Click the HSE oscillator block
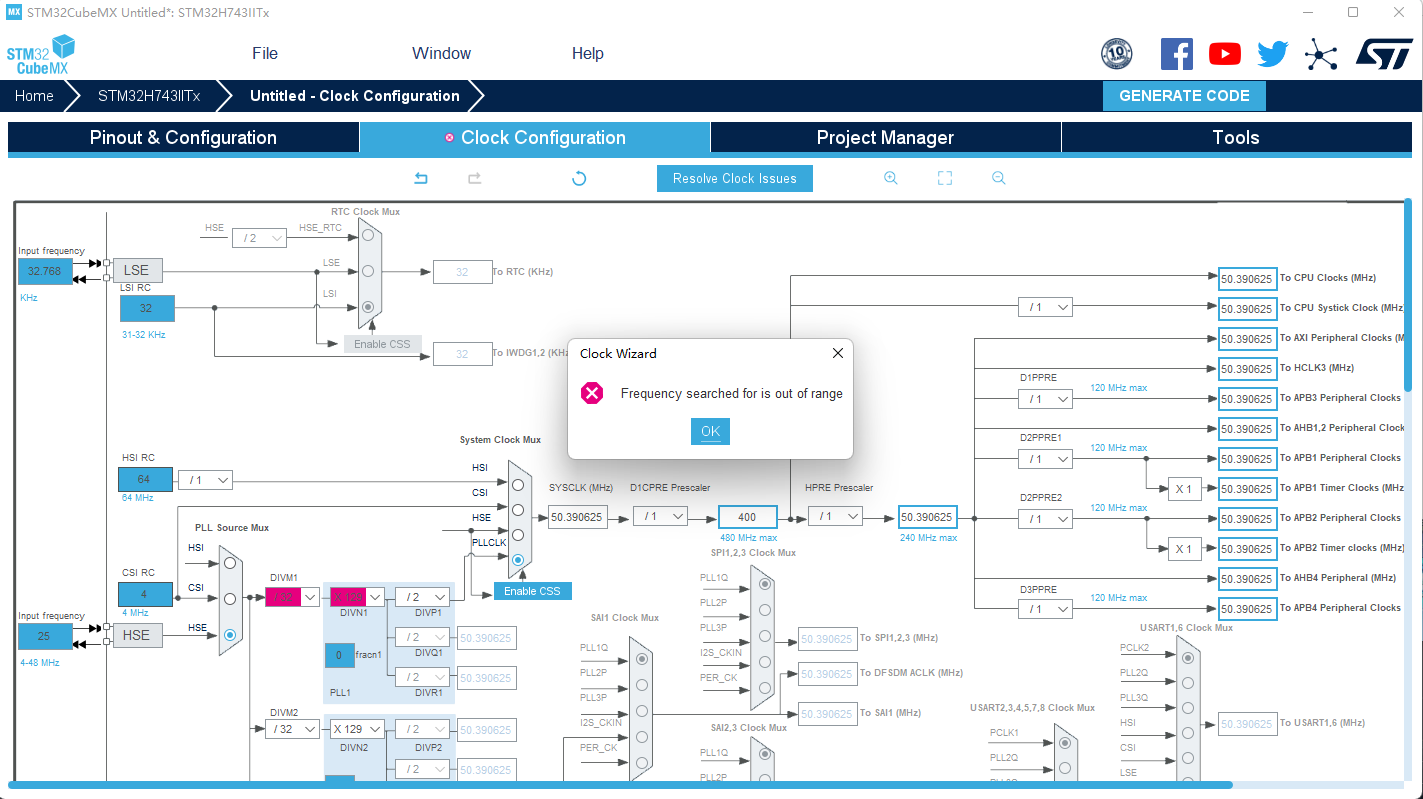This screenshot has width=1423, height=799. [x=137, y=635]
